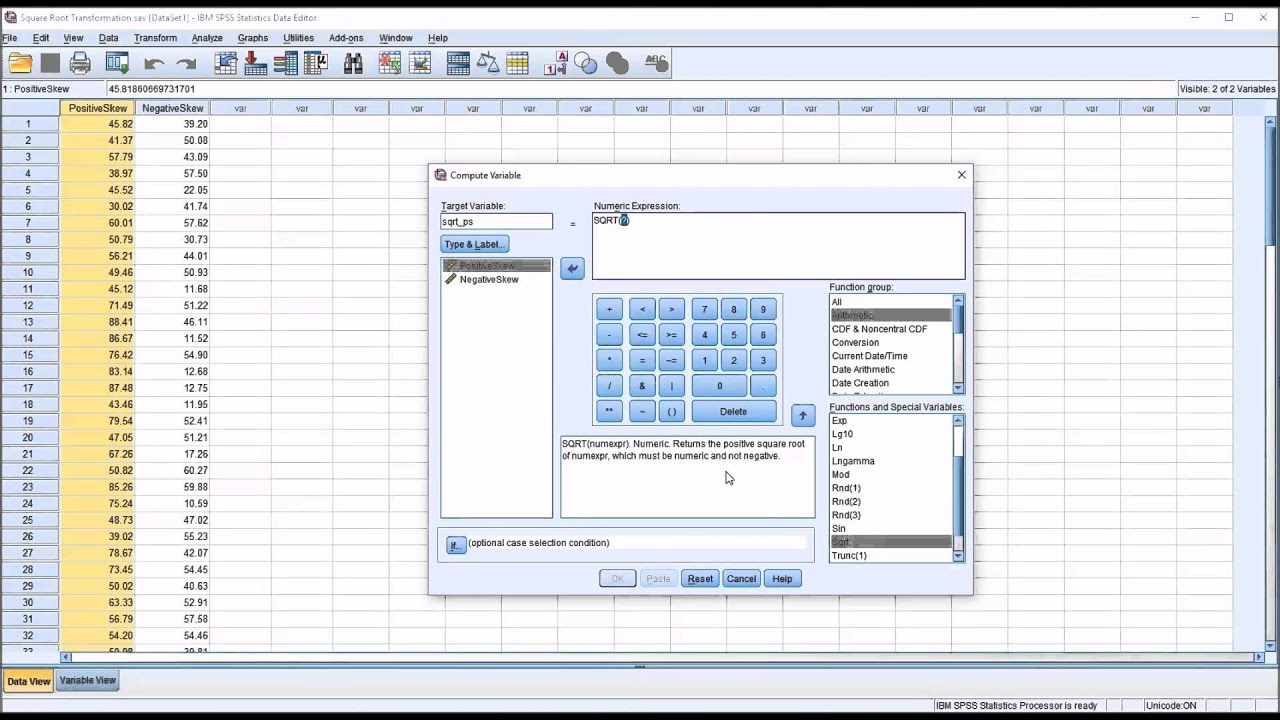Click the Show all variables gray circles icon
The image size is (1280, 720).
click(617, 63)
